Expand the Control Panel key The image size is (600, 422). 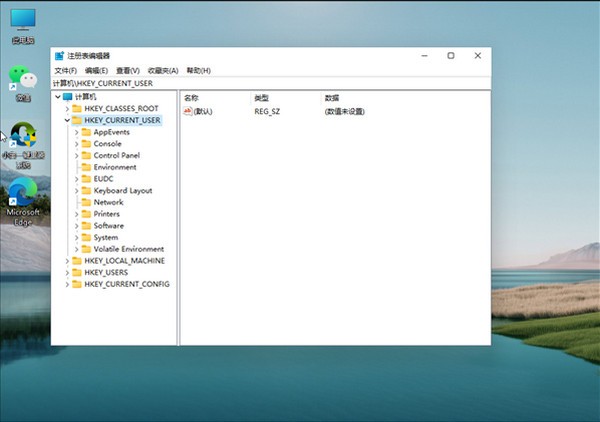point(76,155)
